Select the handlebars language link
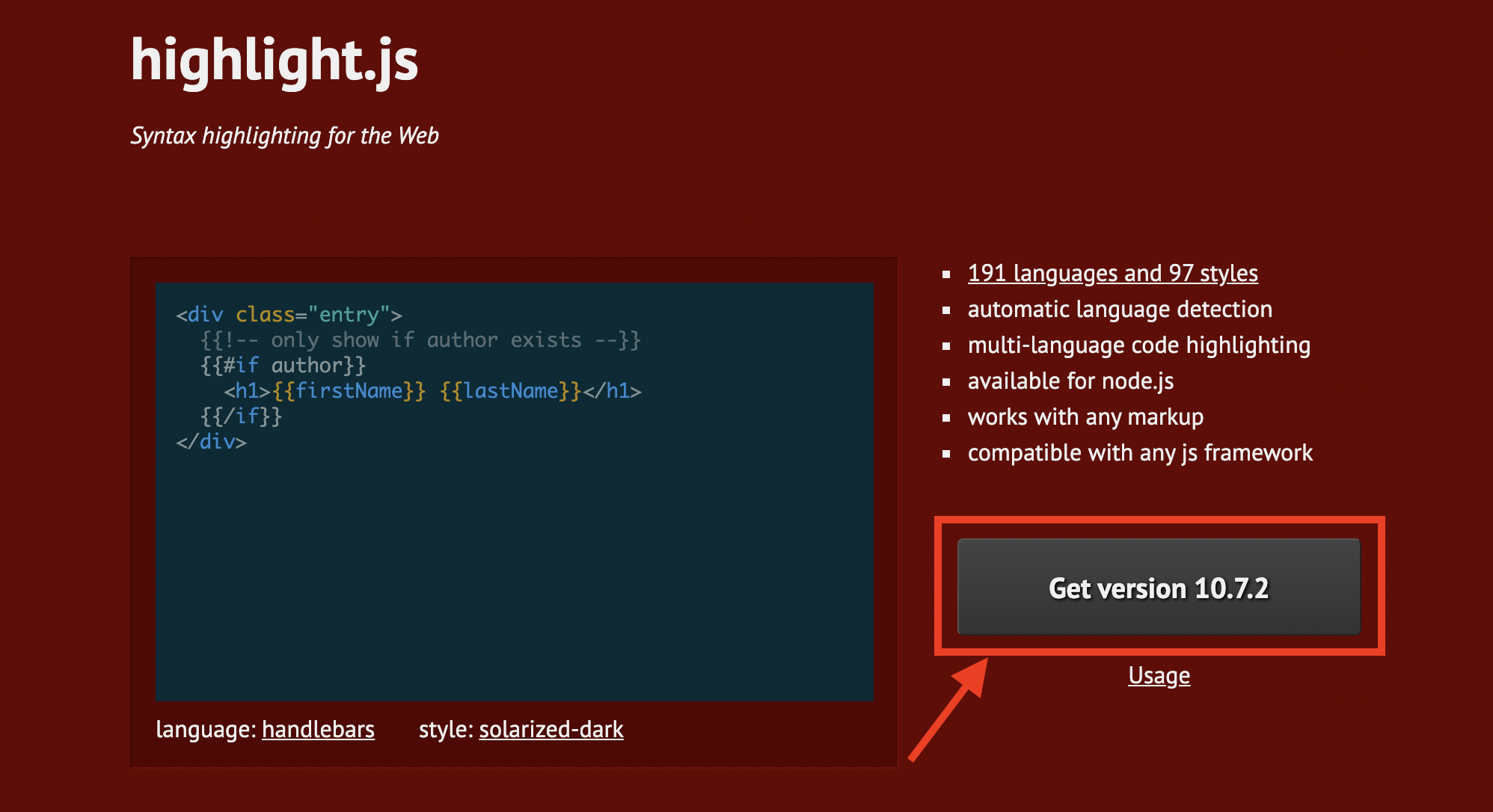1493x812 pixels. (319, 729)
